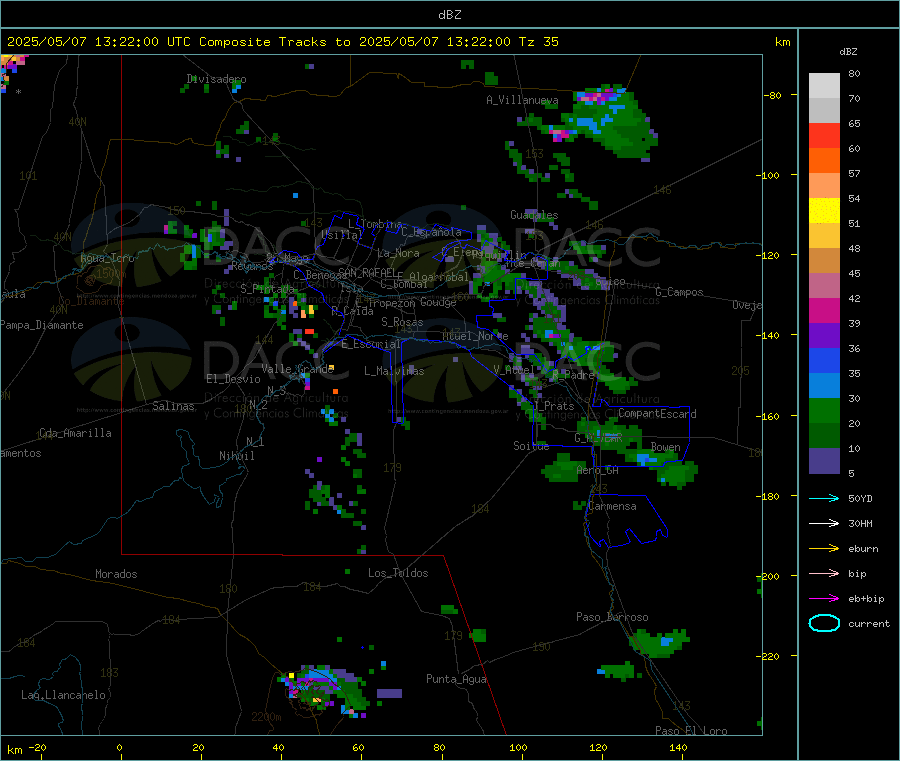The width and height of the screenshot is (900, 761).
Task: Click the 'eburn' legend label
Action: tap(863, 549)
